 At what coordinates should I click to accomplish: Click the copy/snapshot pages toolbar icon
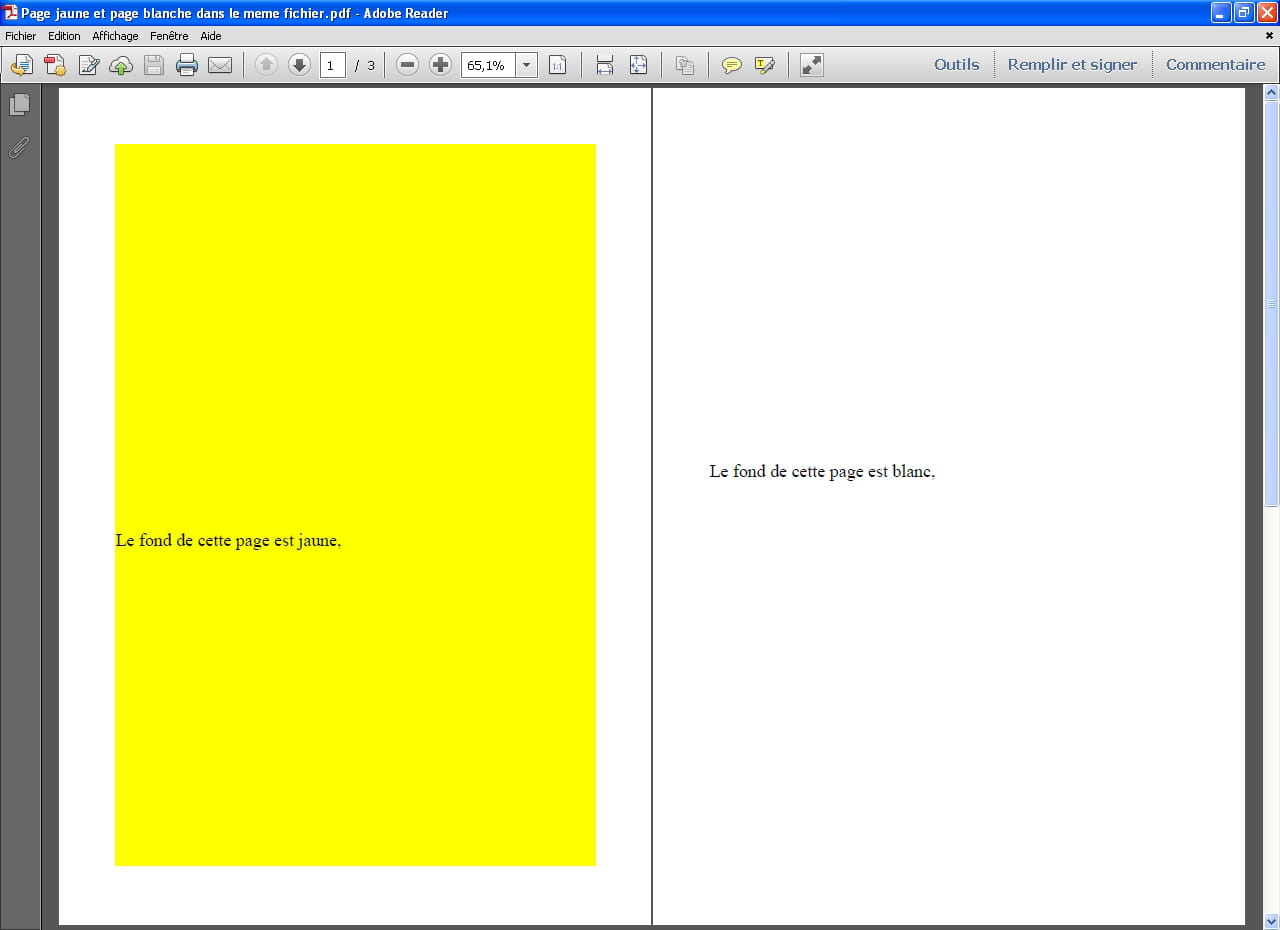(685, 65)
